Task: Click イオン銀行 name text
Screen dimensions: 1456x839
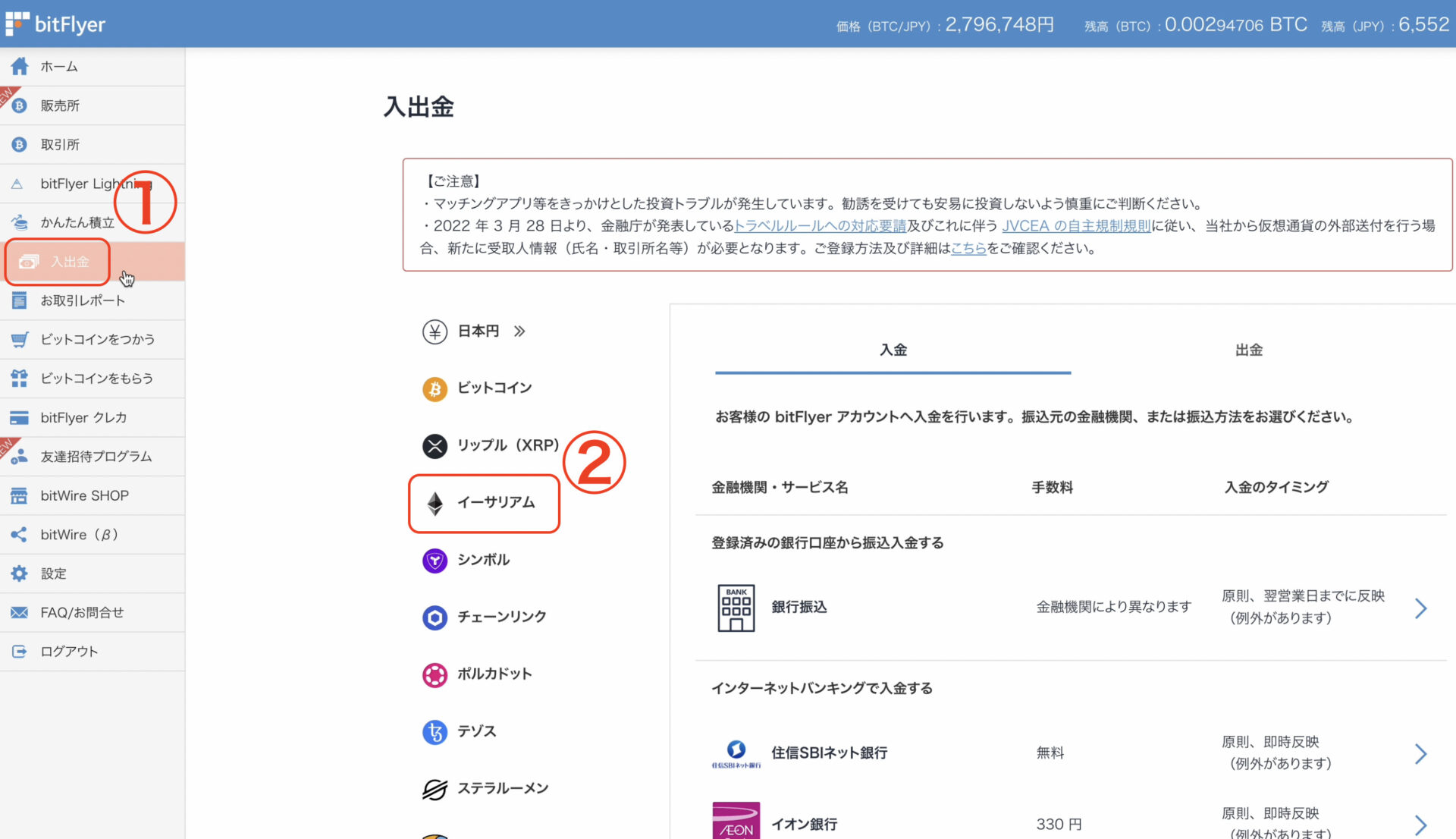Action: (x=805, y=825)
